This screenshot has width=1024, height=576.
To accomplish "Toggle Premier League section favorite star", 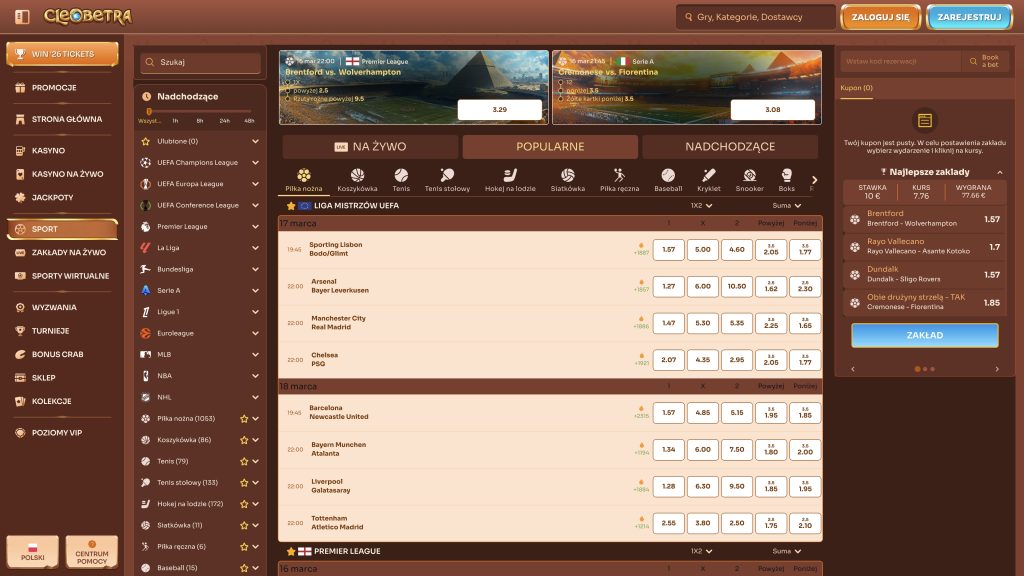I will (291, 551).
